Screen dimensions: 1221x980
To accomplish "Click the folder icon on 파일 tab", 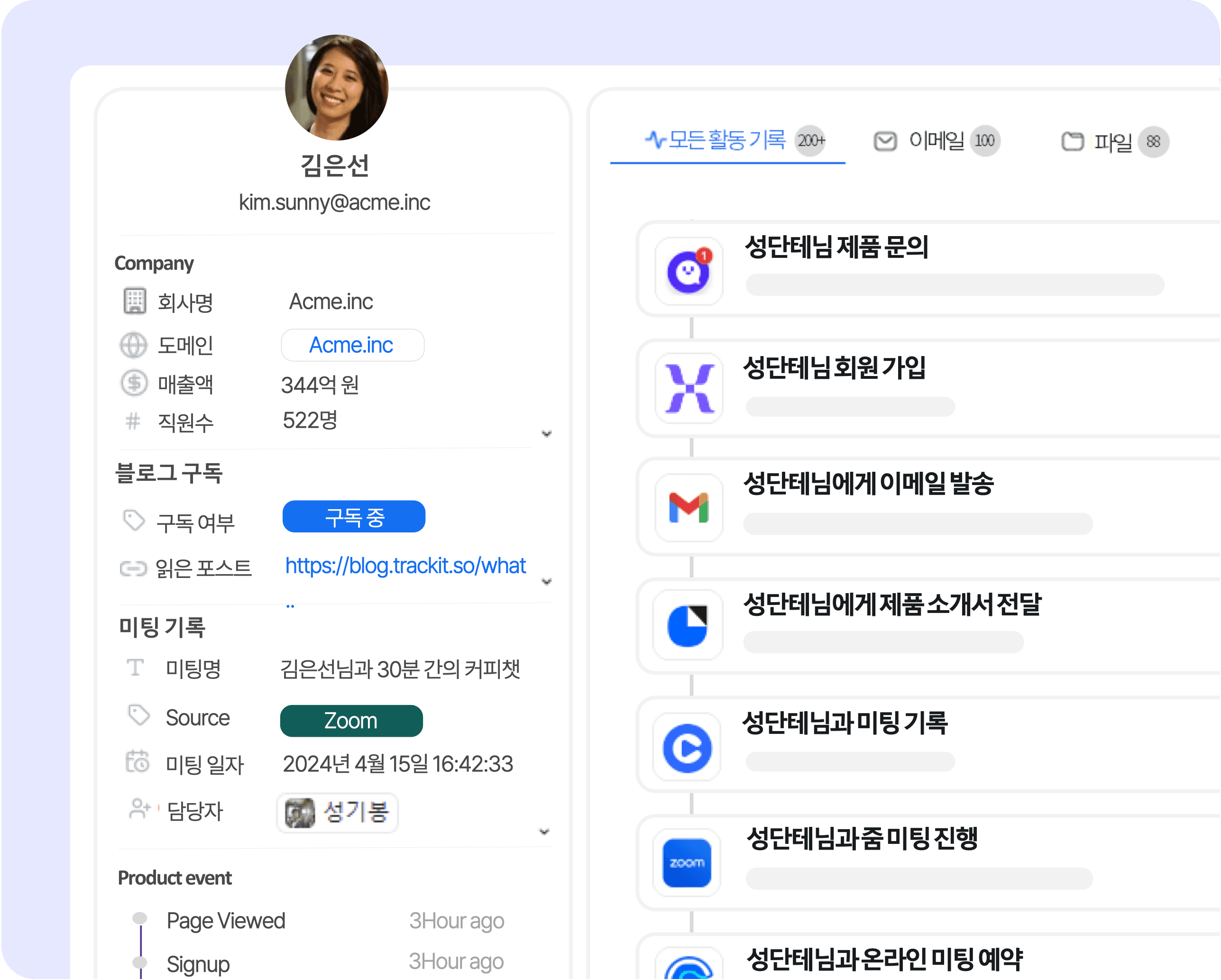I will click(1072, 141).
